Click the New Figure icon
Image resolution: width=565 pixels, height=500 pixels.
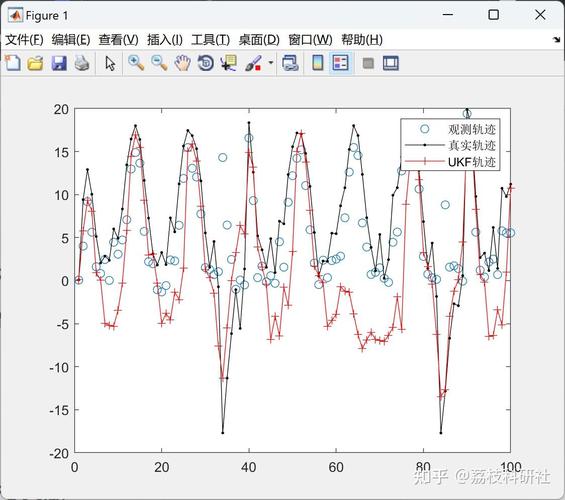[x=13, y=63]
